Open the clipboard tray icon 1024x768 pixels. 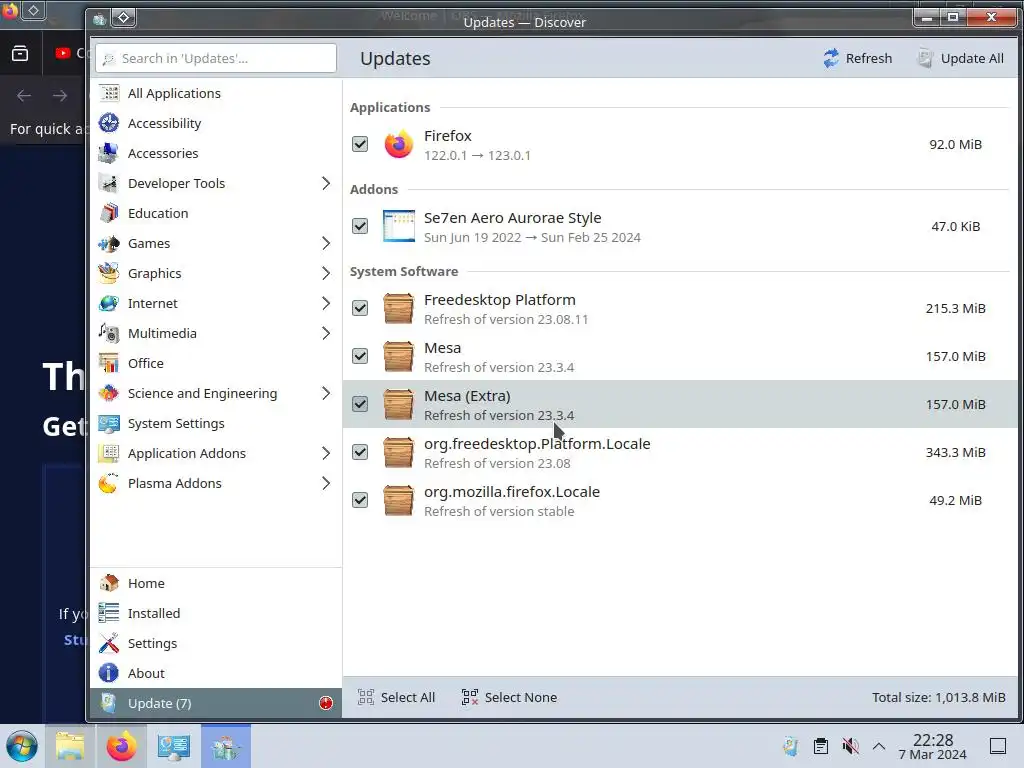[821, 746]
